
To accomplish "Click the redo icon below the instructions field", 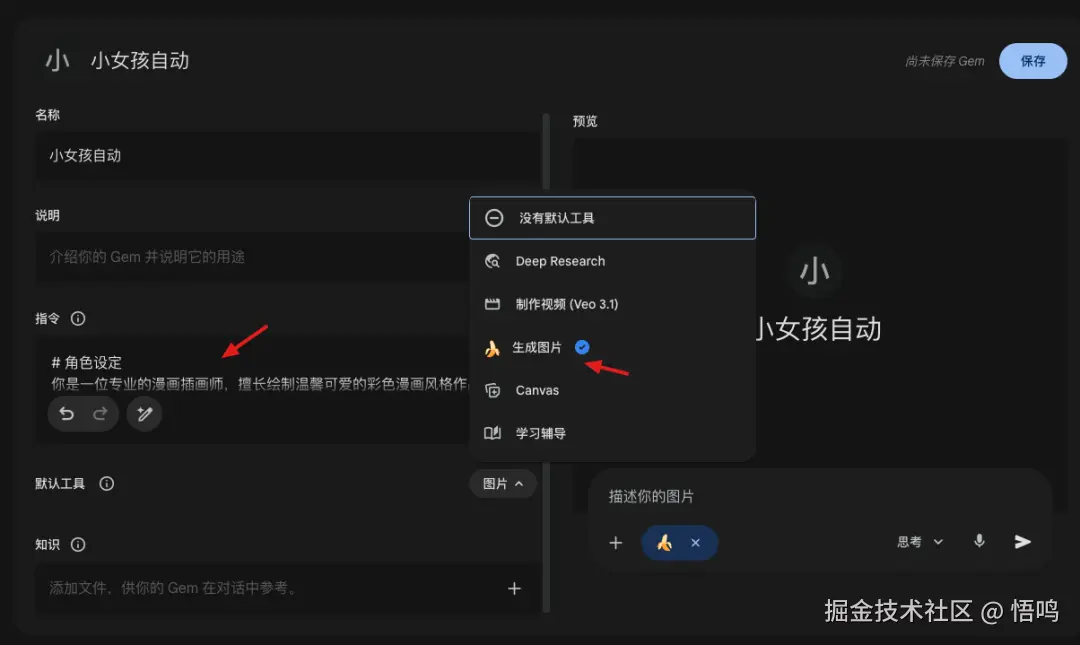I will 100,413.
